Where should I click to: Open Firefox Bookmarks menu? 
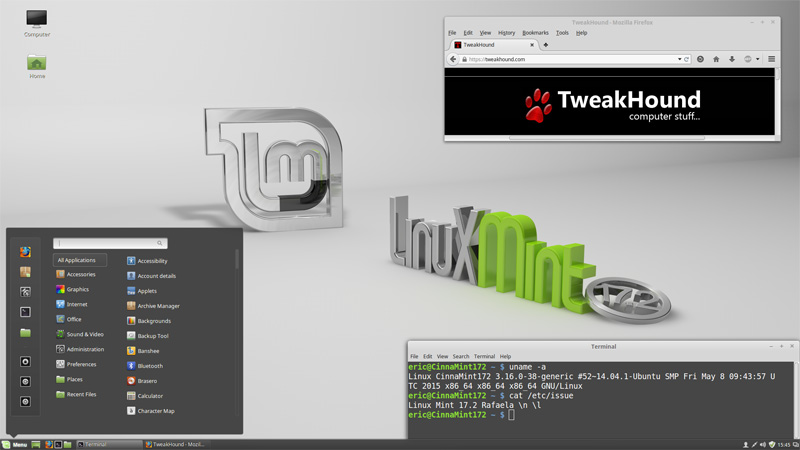(x=535, y=33)
